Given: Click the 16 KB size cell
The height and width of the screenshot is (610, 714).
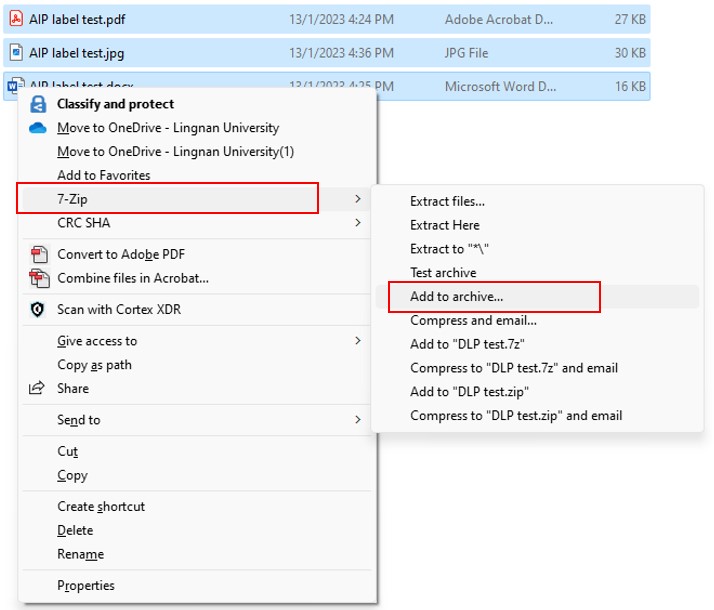Looking at the screenshot, I should click(x=630, y=86).
